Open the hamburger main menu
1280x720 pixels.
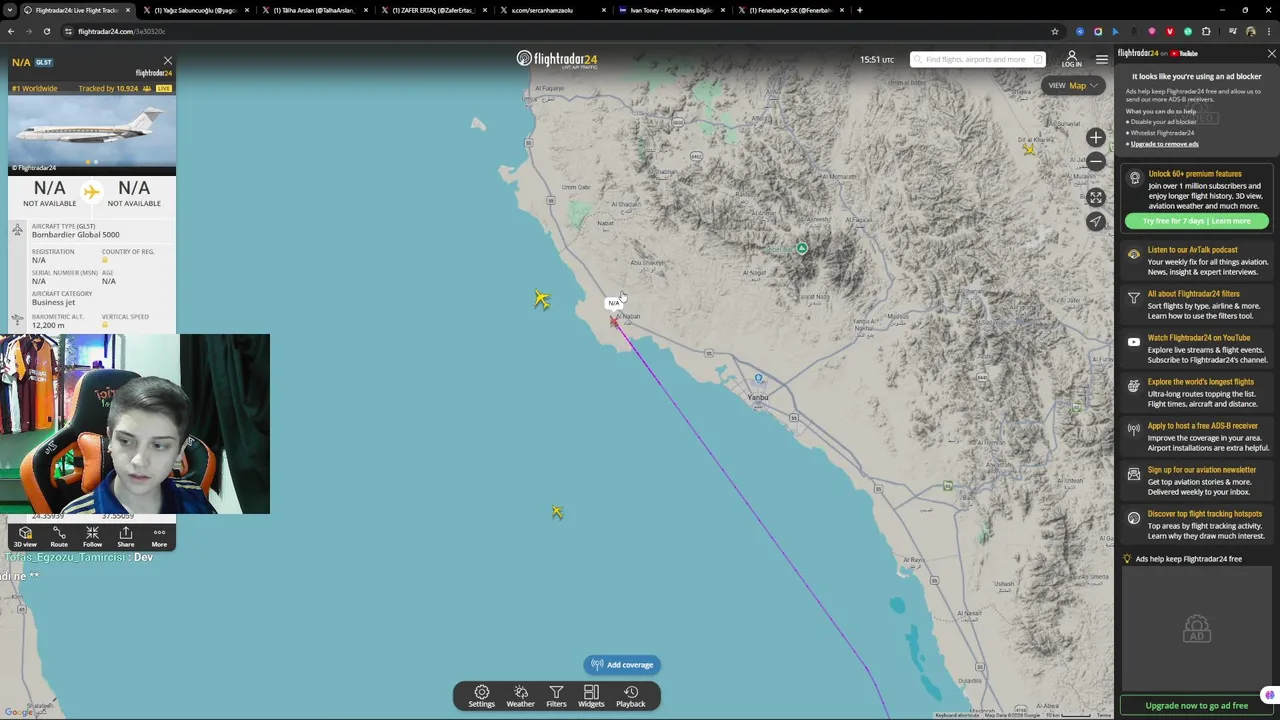pyautogui.click(x=1101, y=59)
